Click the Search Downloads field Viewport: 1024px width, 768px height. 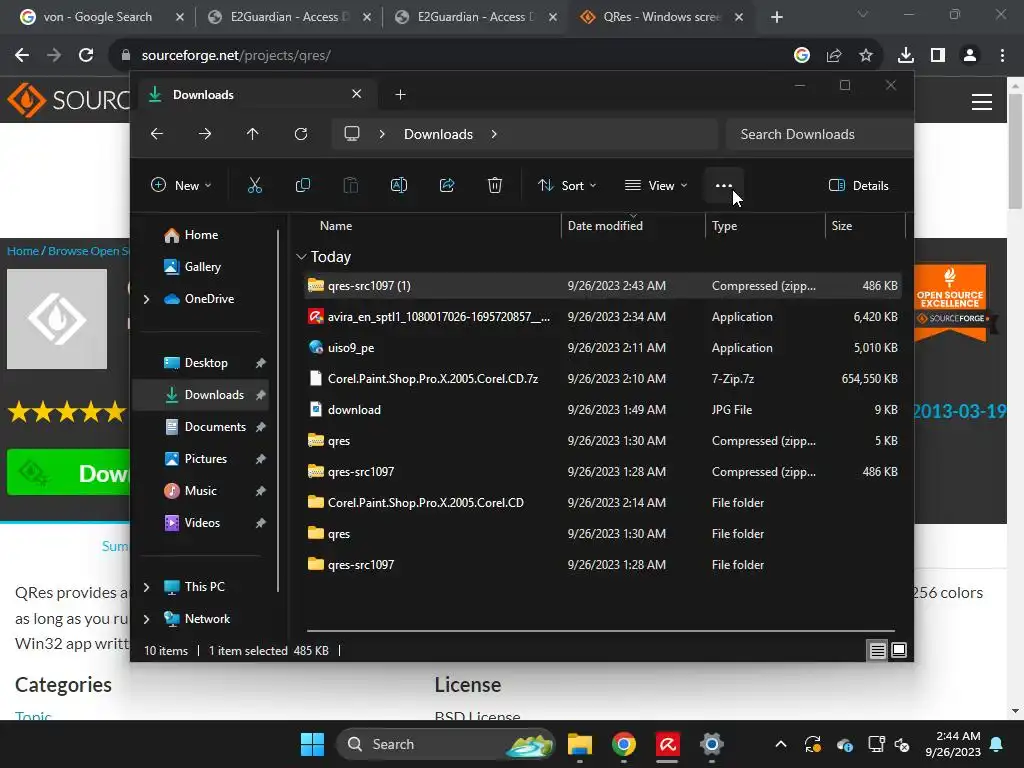click(820, 134)
